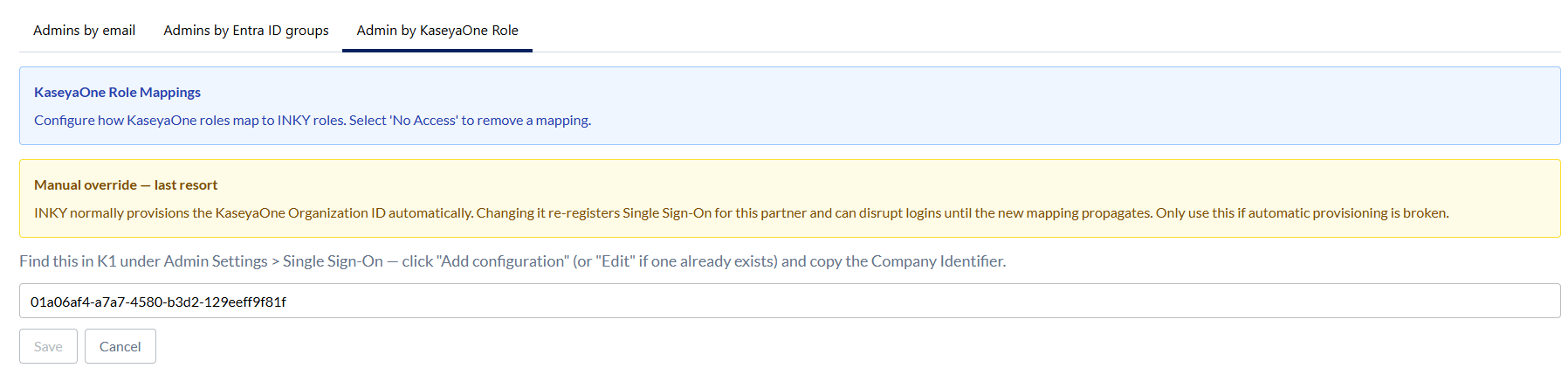This screenshot has width=1568, height=368.
Task: Click 'Company Identifier' in the help text
Action: pyautogui.click(x=937, y=261)
